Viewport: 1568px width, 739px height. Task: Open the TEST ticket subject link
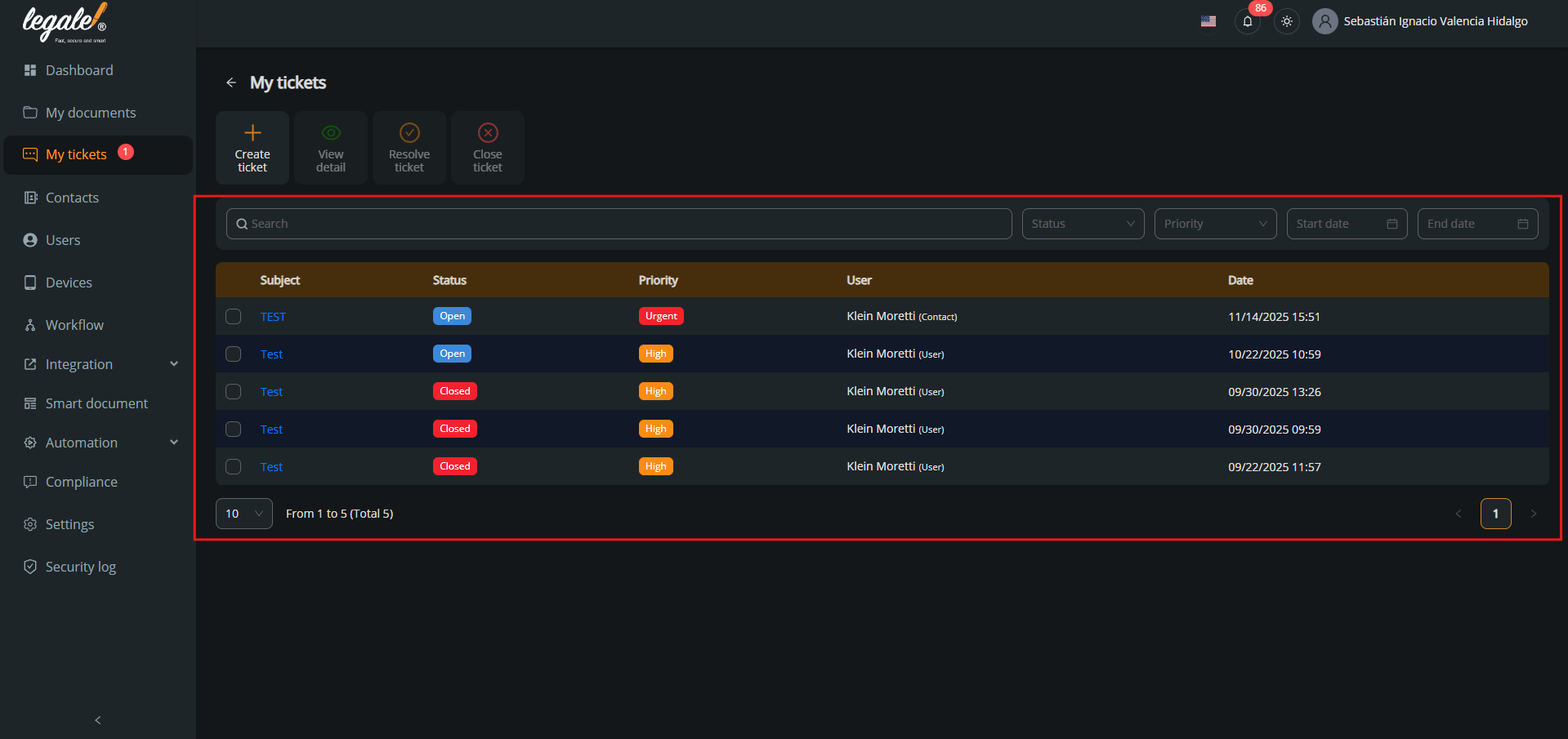coord(273,317)
